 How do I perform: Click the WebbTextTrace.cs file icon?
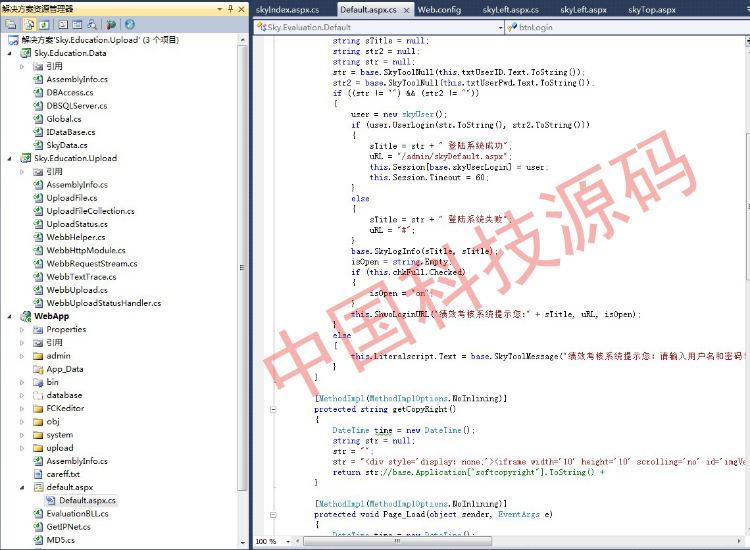38,277
